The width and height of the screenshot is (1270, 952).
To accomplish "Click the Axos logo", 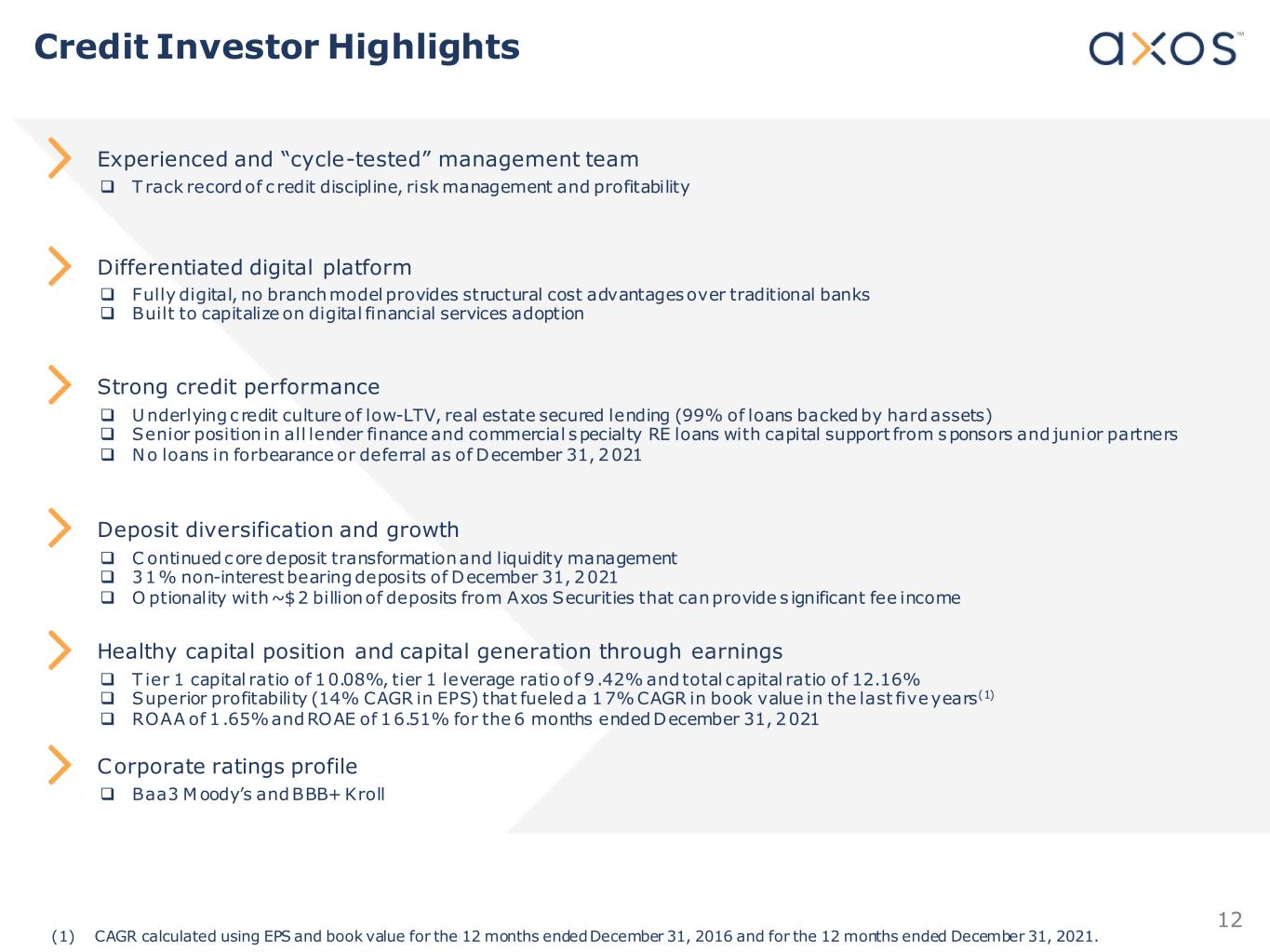I will [1164, 48].
